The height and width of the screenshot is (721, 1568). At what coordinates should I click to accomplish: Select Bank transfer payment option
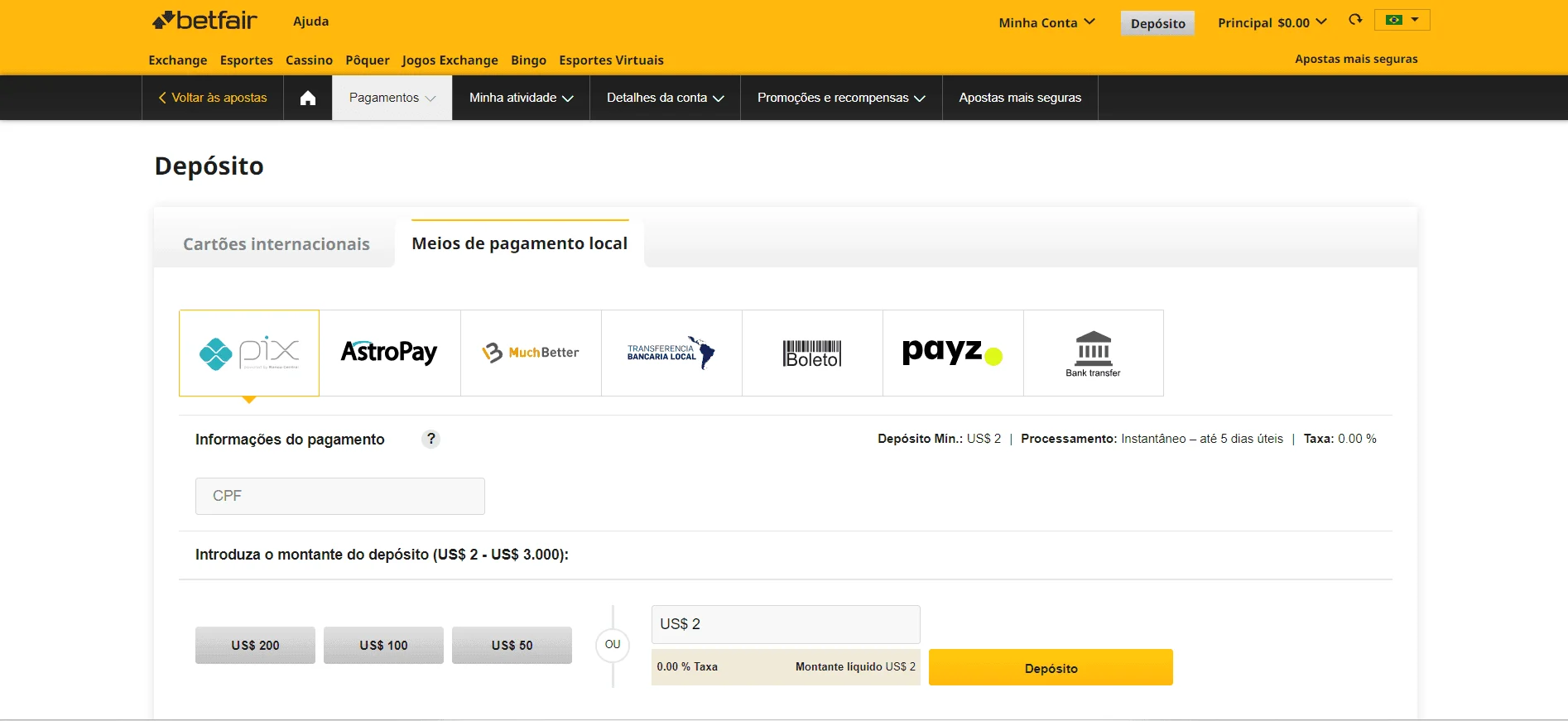(x=1094, y=353)
